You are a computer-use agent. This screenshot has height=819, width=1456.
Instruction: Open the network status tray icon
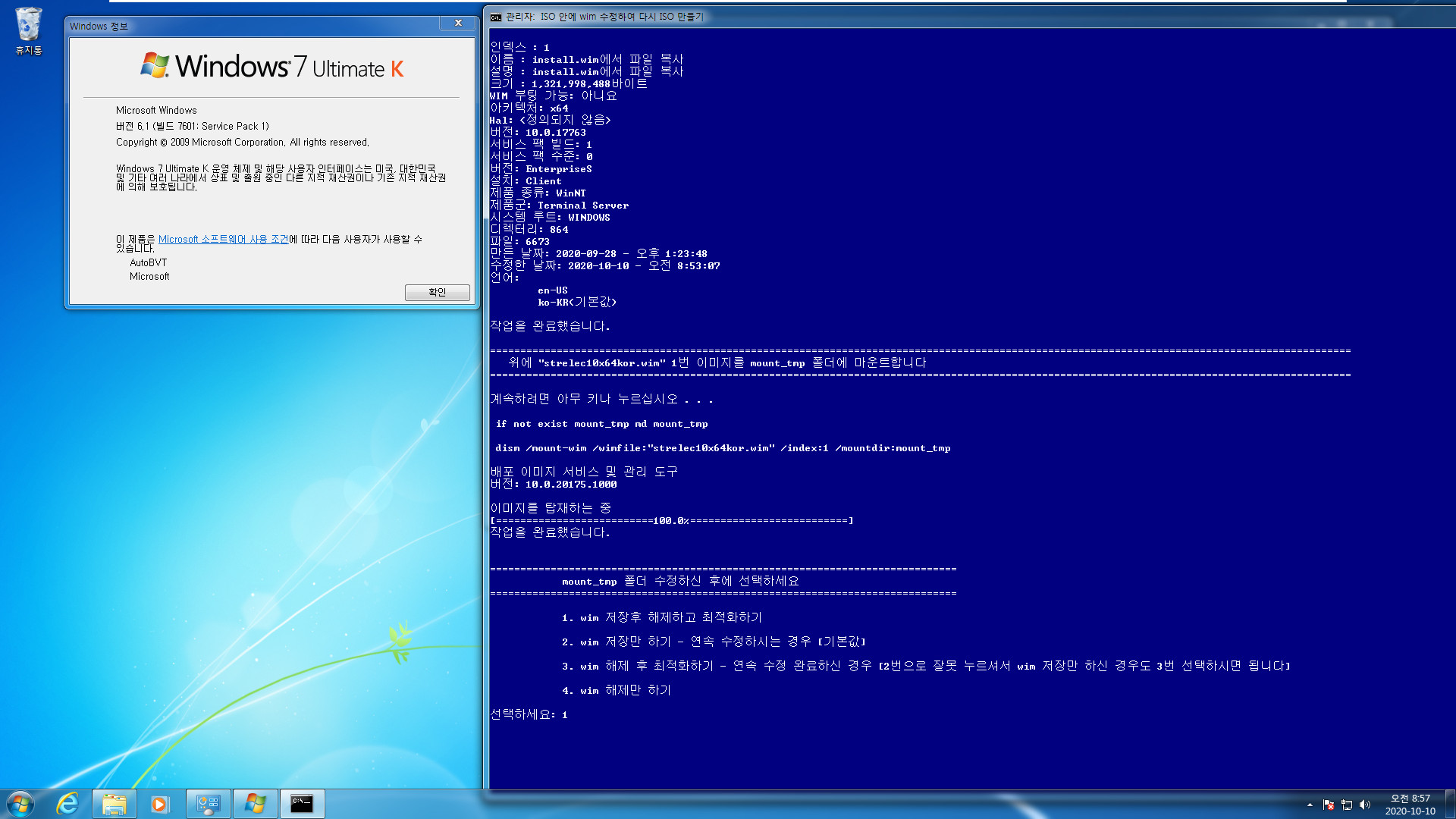pyautogui.click(x=1347, y=805)
